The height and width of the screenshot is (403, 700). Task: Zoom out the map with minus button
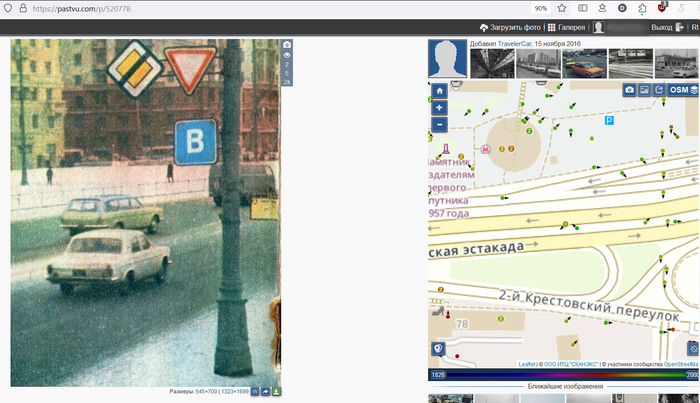coord(439,125)
